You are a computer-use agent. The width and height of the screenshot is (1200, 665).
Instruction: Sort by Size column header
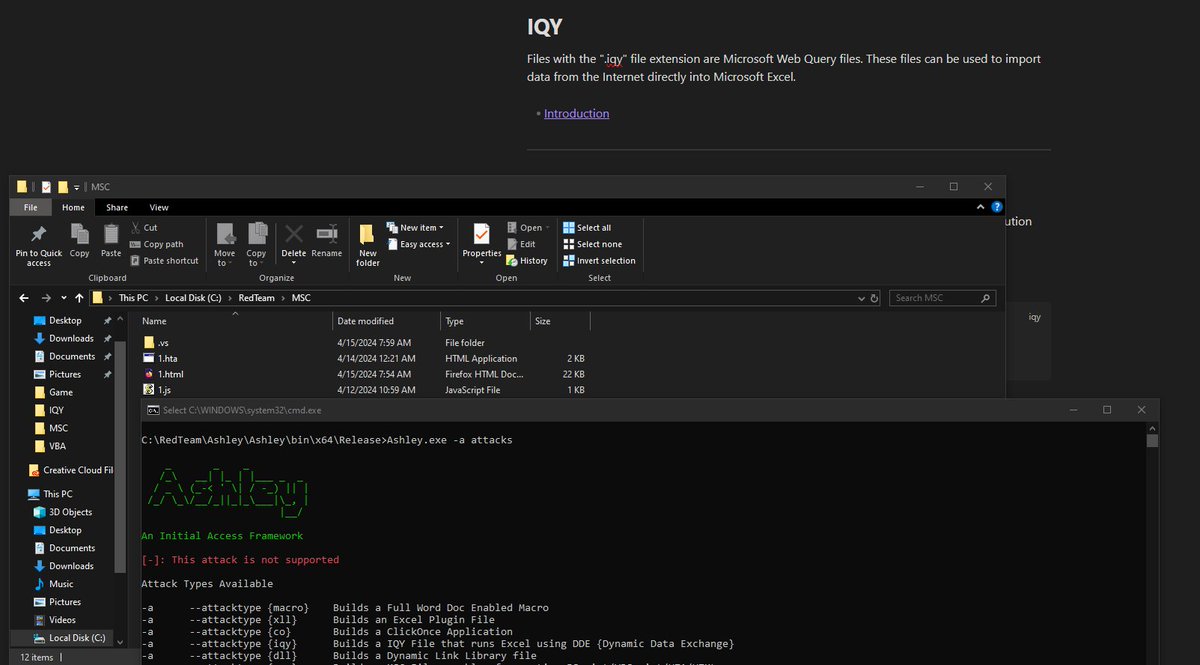[560, 321]
